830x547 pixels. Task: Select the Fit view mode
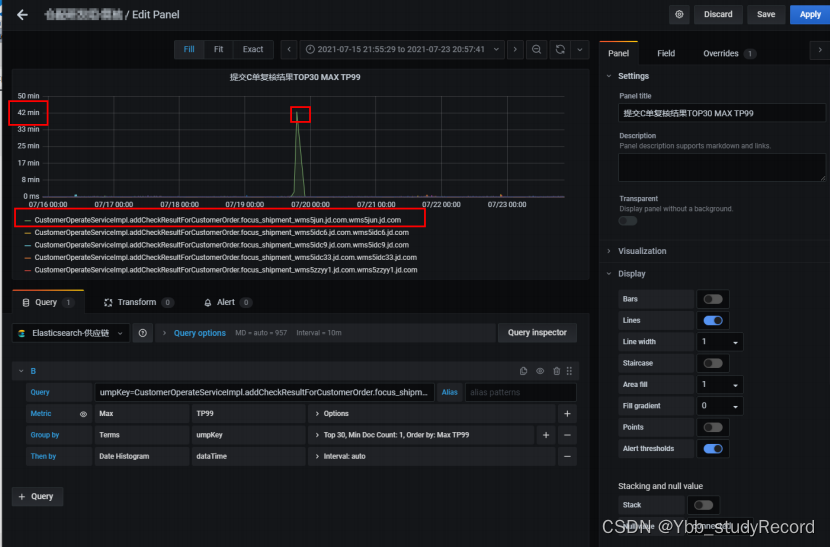(218, 49)
